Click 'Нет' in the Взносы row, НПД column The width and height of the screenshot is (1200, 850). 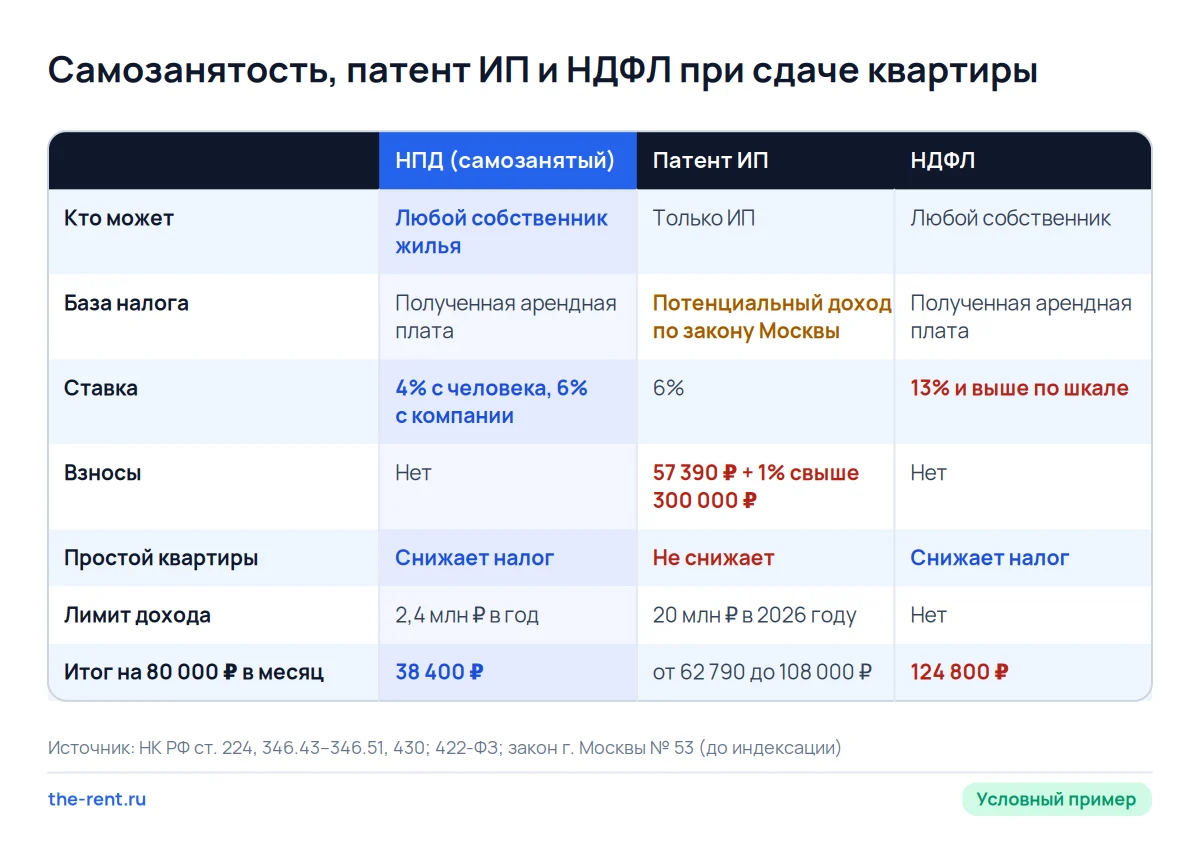tap(413, 473)
